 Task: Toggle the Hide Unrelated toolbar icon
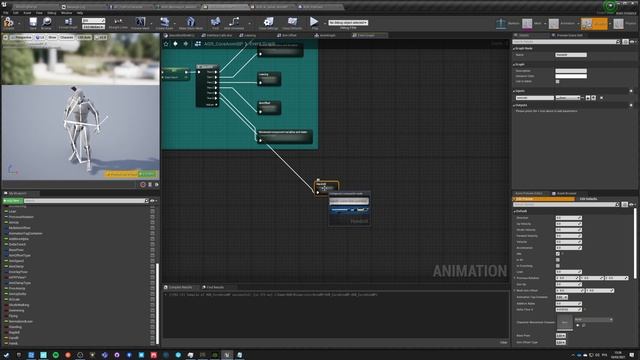click(x=234, y=23)
